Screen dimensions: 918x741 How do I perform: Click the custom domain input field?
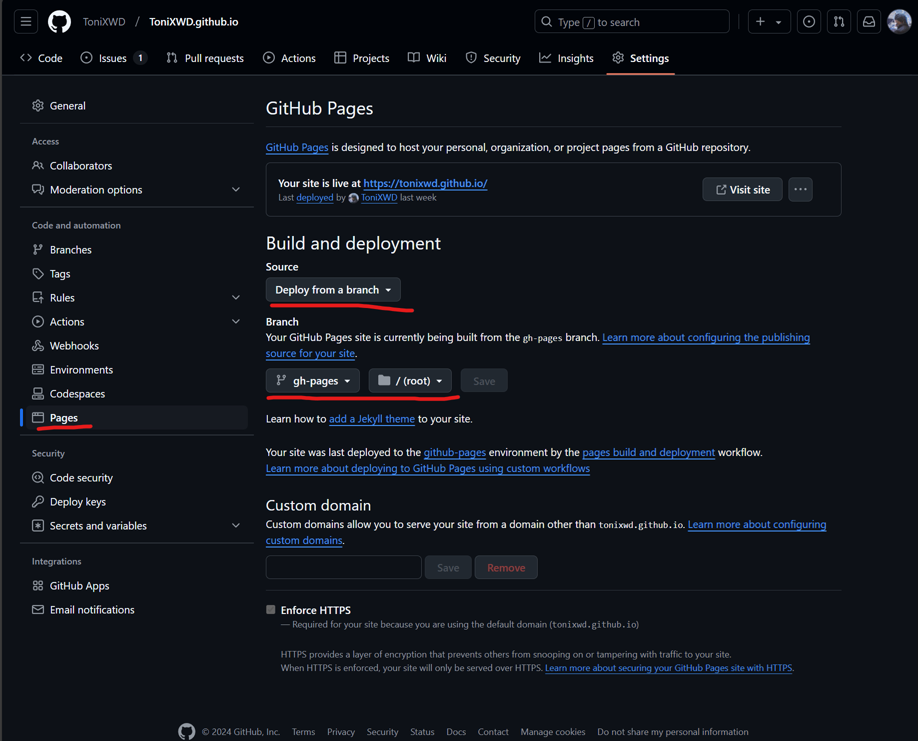pos(344,567)
